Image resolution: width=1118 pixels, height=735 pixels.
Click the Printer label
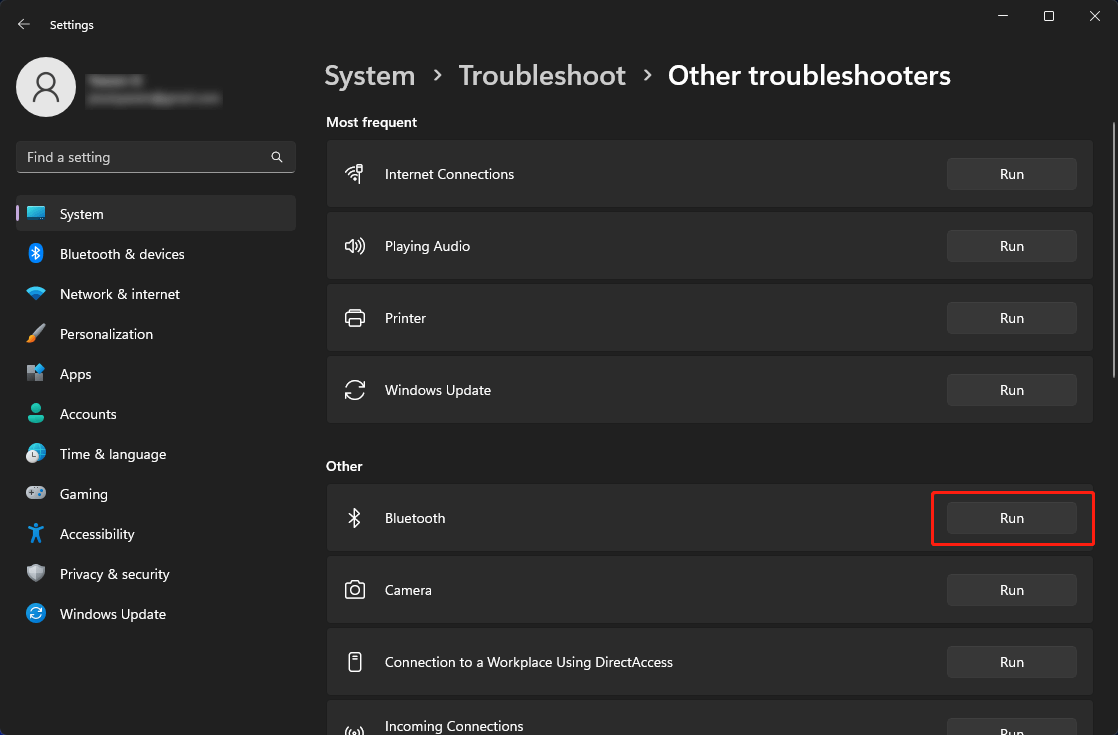coord(405,318)
